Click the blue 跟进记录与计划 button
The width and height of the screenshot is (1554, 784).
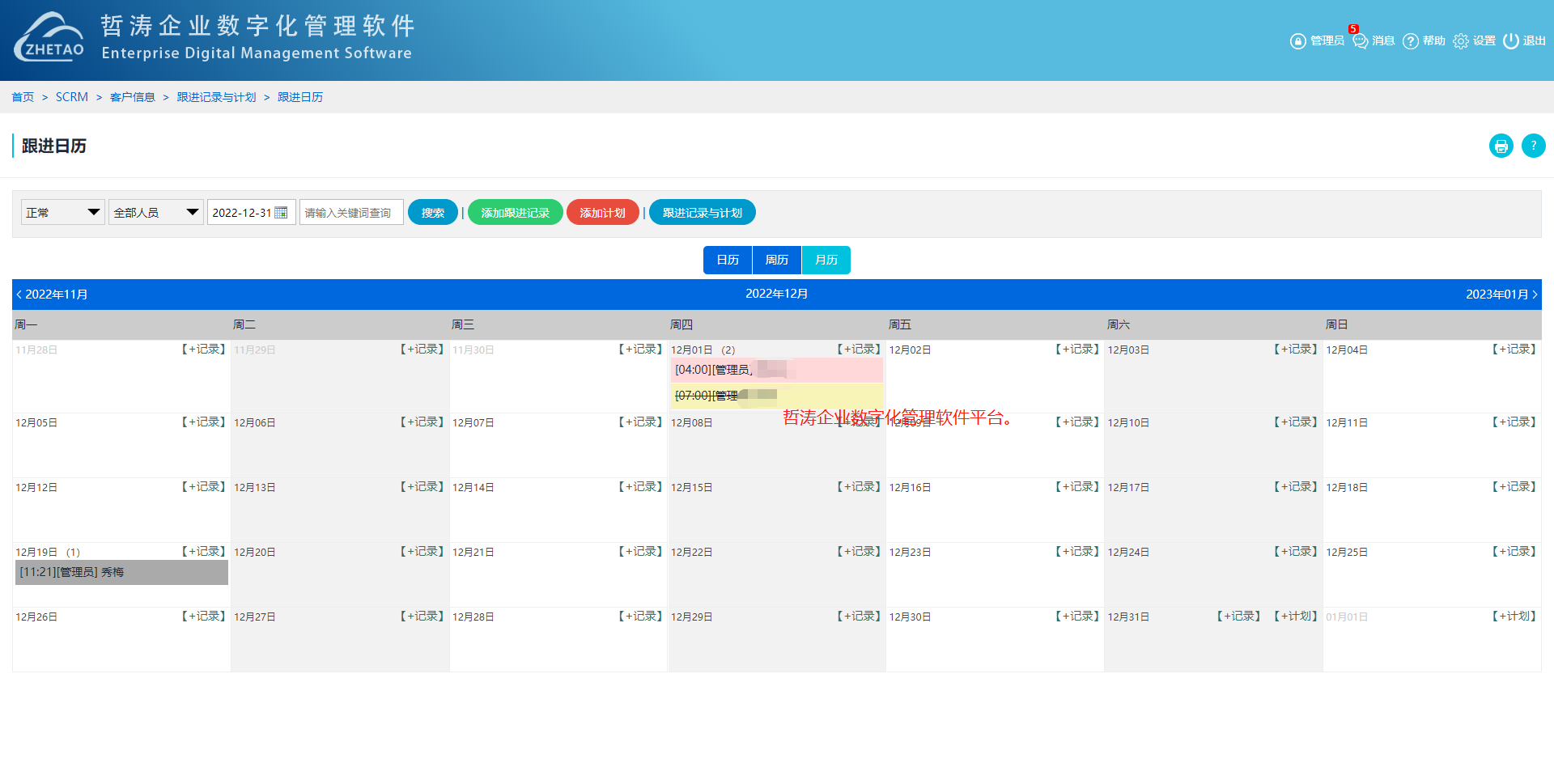pyautogui.click(x=703, y=212)
